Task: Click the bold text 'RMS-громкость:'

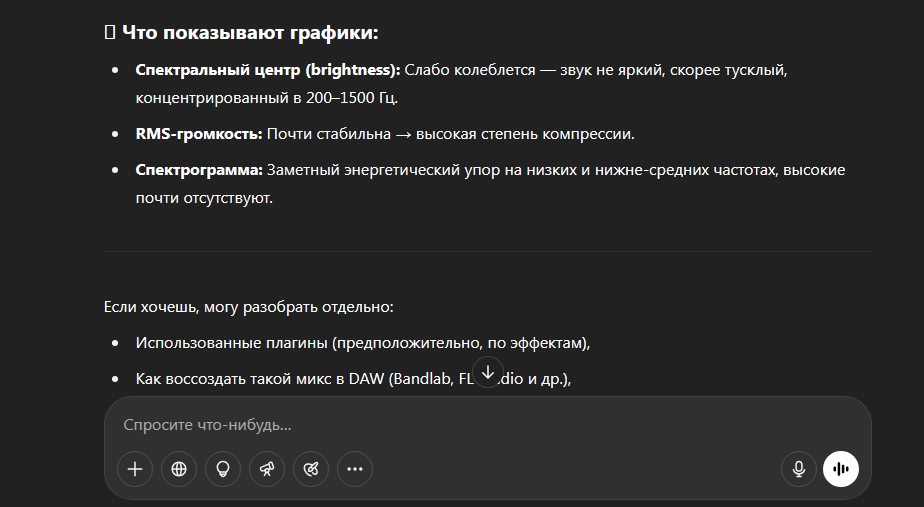Action: pos(199,134)
